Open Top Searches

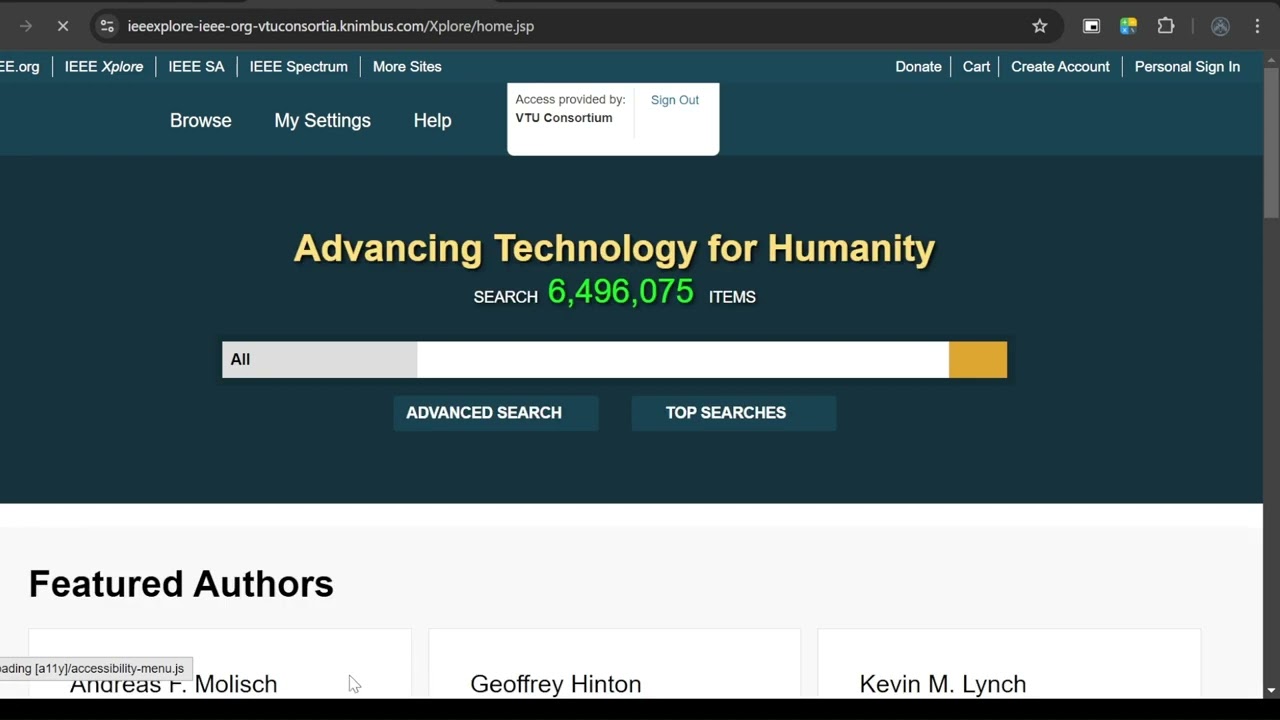pos(734,413)
